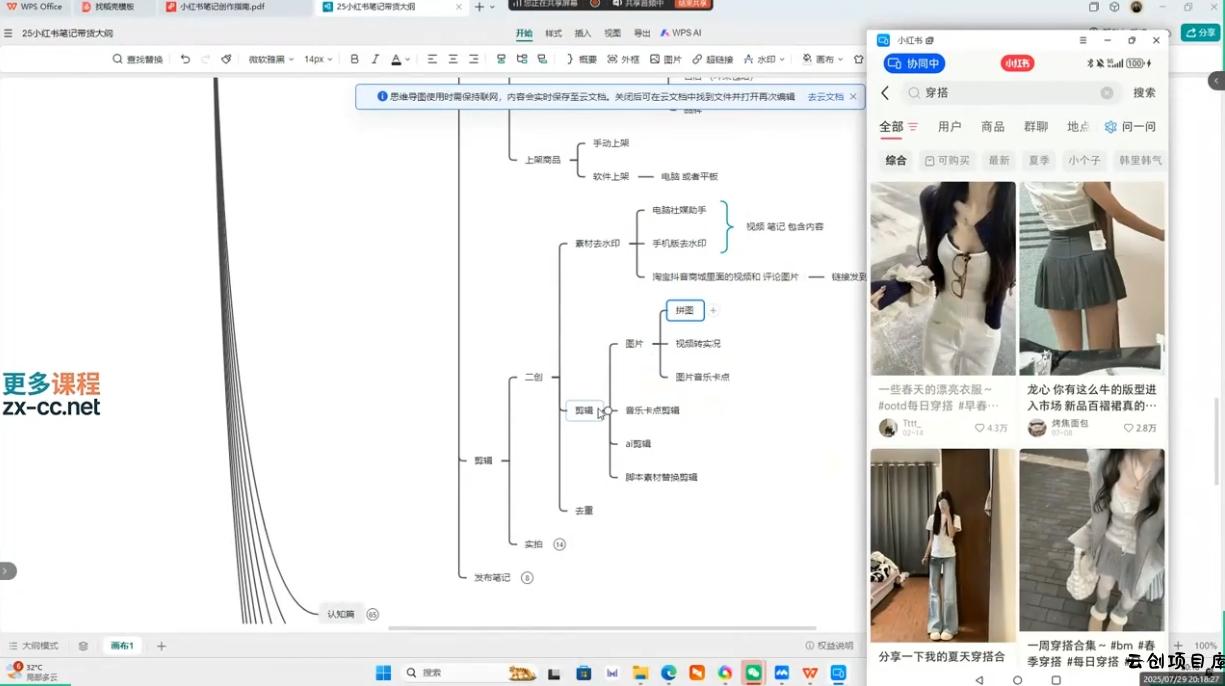Viewport: 1225px width, 686px height.
Task: Select the format painter icon
Action: pos(226,59)
